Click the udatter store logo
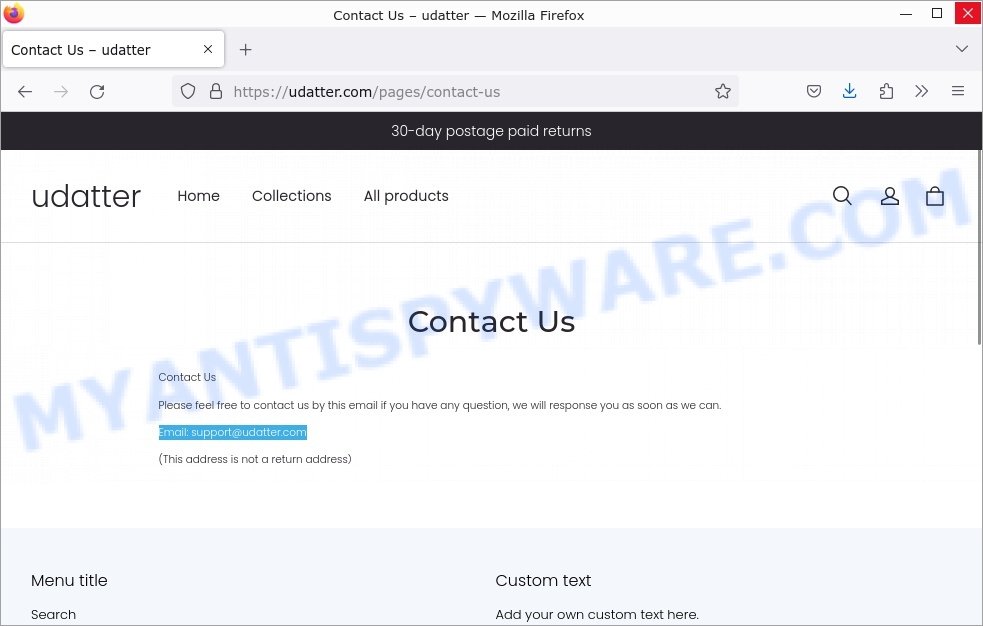The height and width of the screenshot is (626, 983). tap(86, 196)
